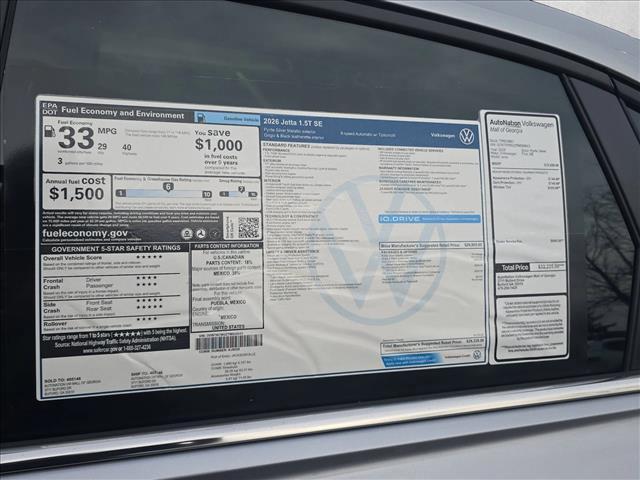Viewport: 640px width, 480px height.
Task: Click the VIN barcode below parts content
Action: pyautogui.click(x=229, y=342)
